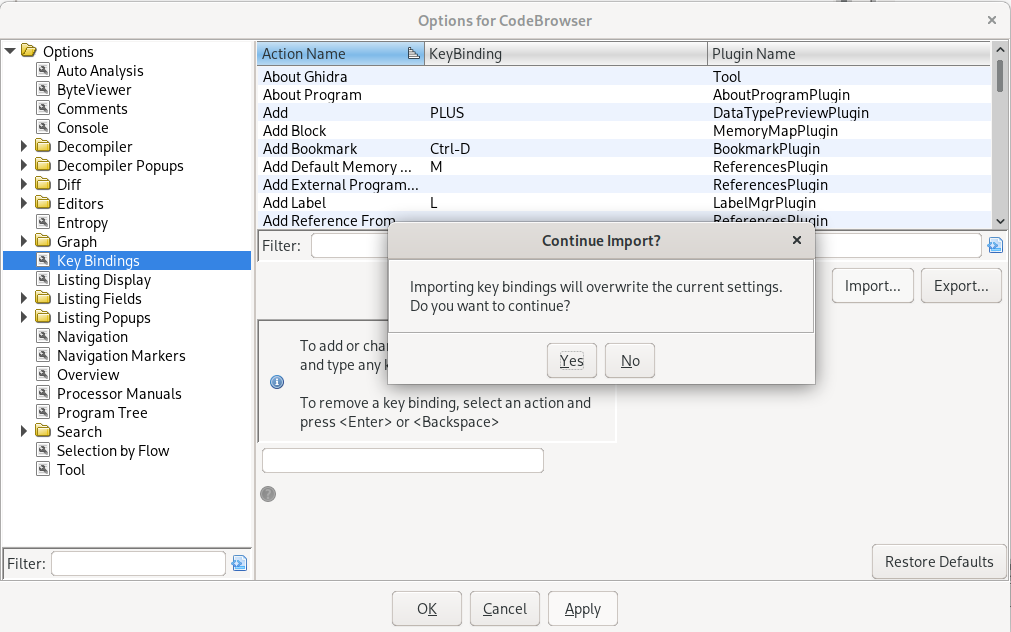This screenshot has width=1011, height=632.
Task: Select Comments options icon
Action: 43,108
